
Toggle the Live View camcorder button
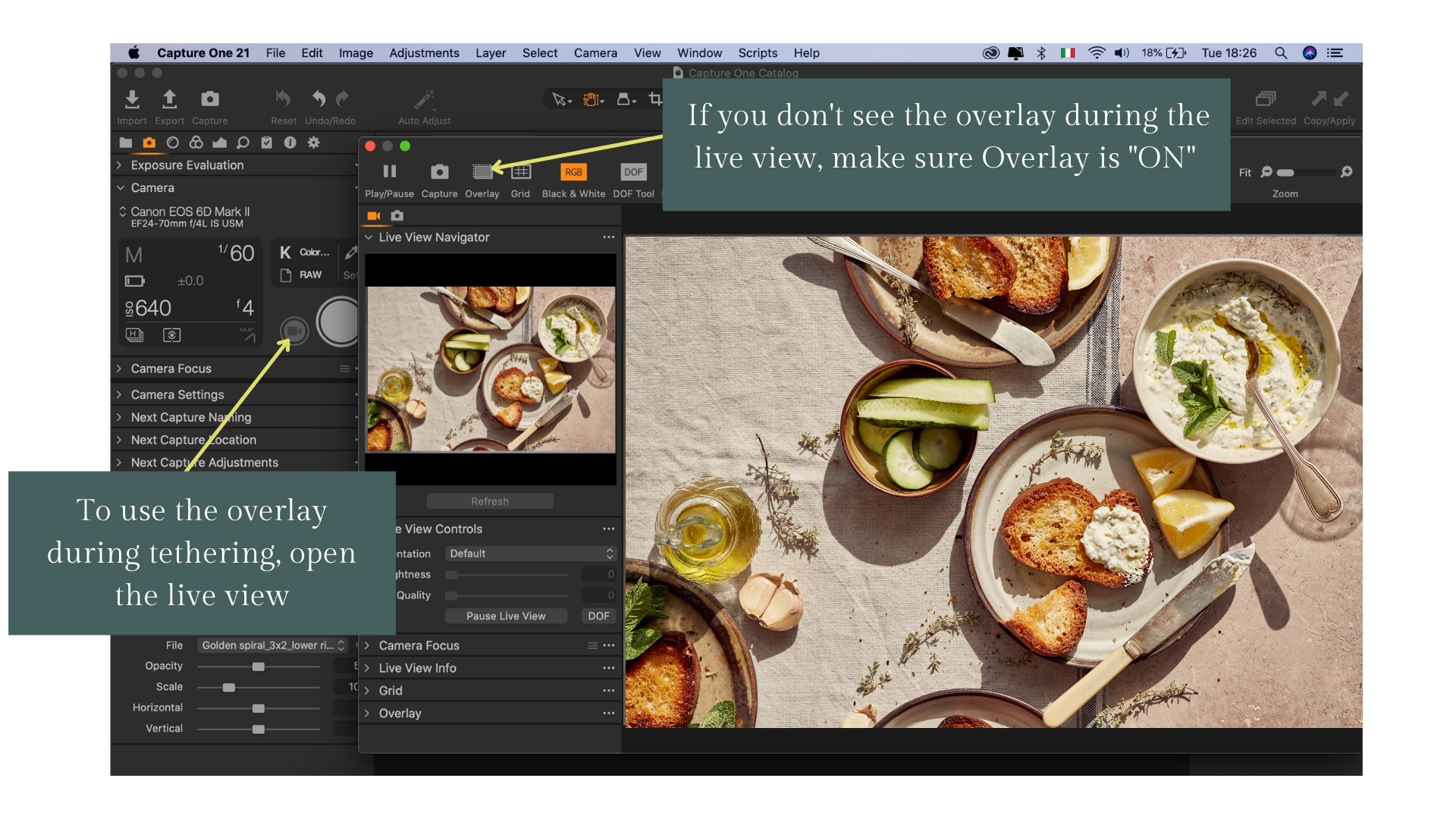294,331
